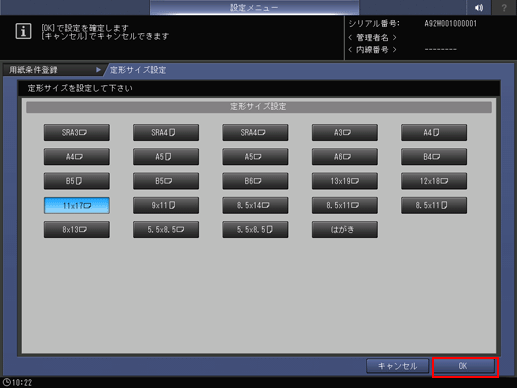This screenshot has height=388, width=517.
Task: Choose the A3 landscape size button
Action: [x=345, y=132]
